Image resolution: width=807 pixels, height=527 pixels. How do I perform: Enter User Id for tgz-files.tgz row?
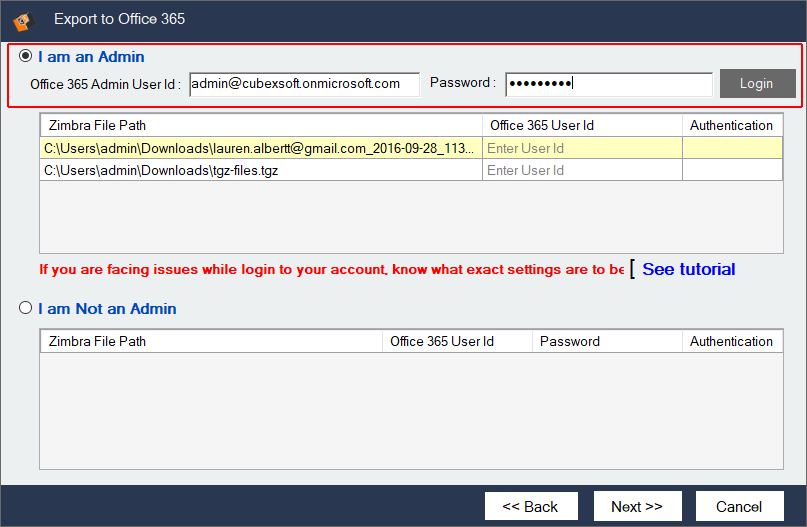(x=582, y=170)
